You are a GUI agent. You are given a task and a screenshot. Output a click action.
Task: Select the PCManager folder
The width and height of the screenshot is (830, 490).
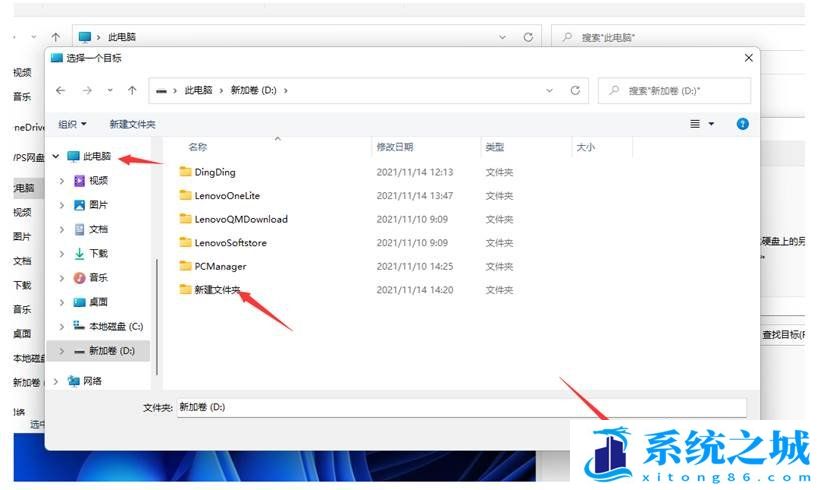pyautogui.click(x=219, y=266)
